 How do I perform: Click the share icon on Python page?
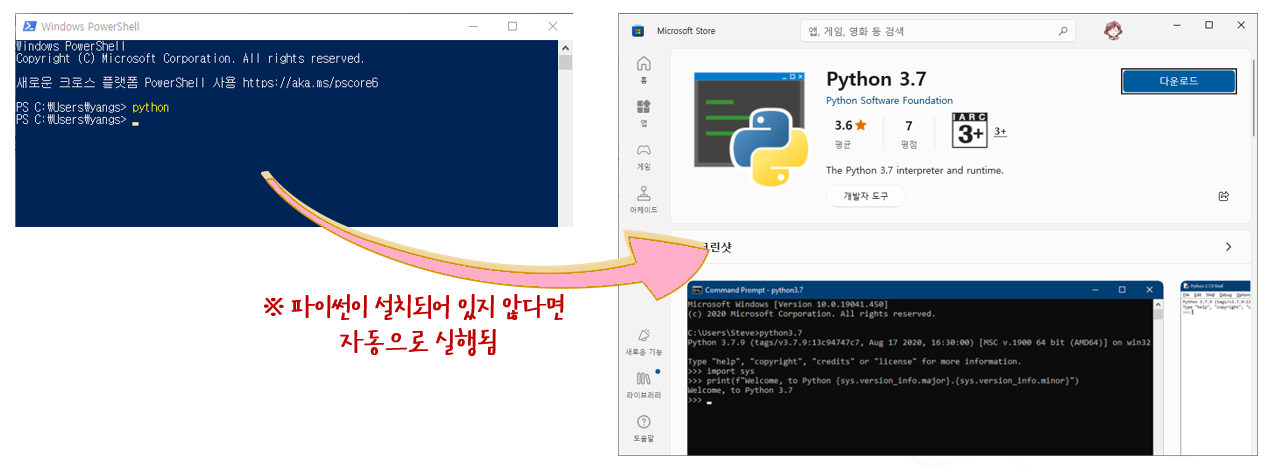1223,196
